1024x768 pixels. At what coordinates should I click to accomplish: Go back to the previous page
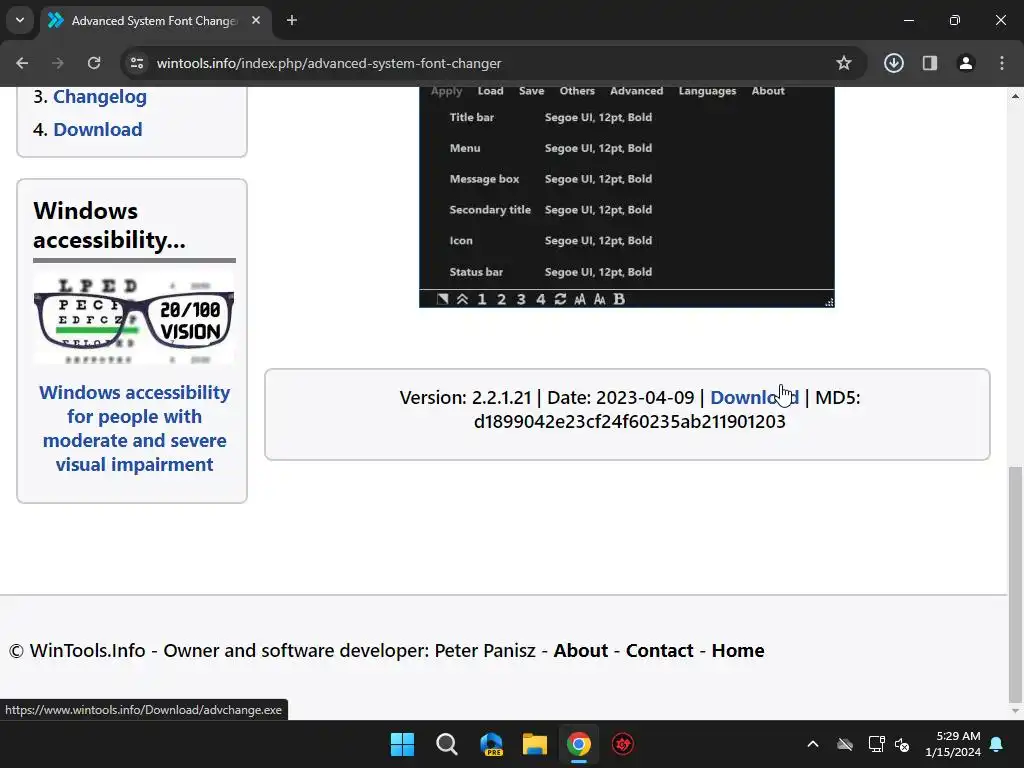[x=22, y=63]
